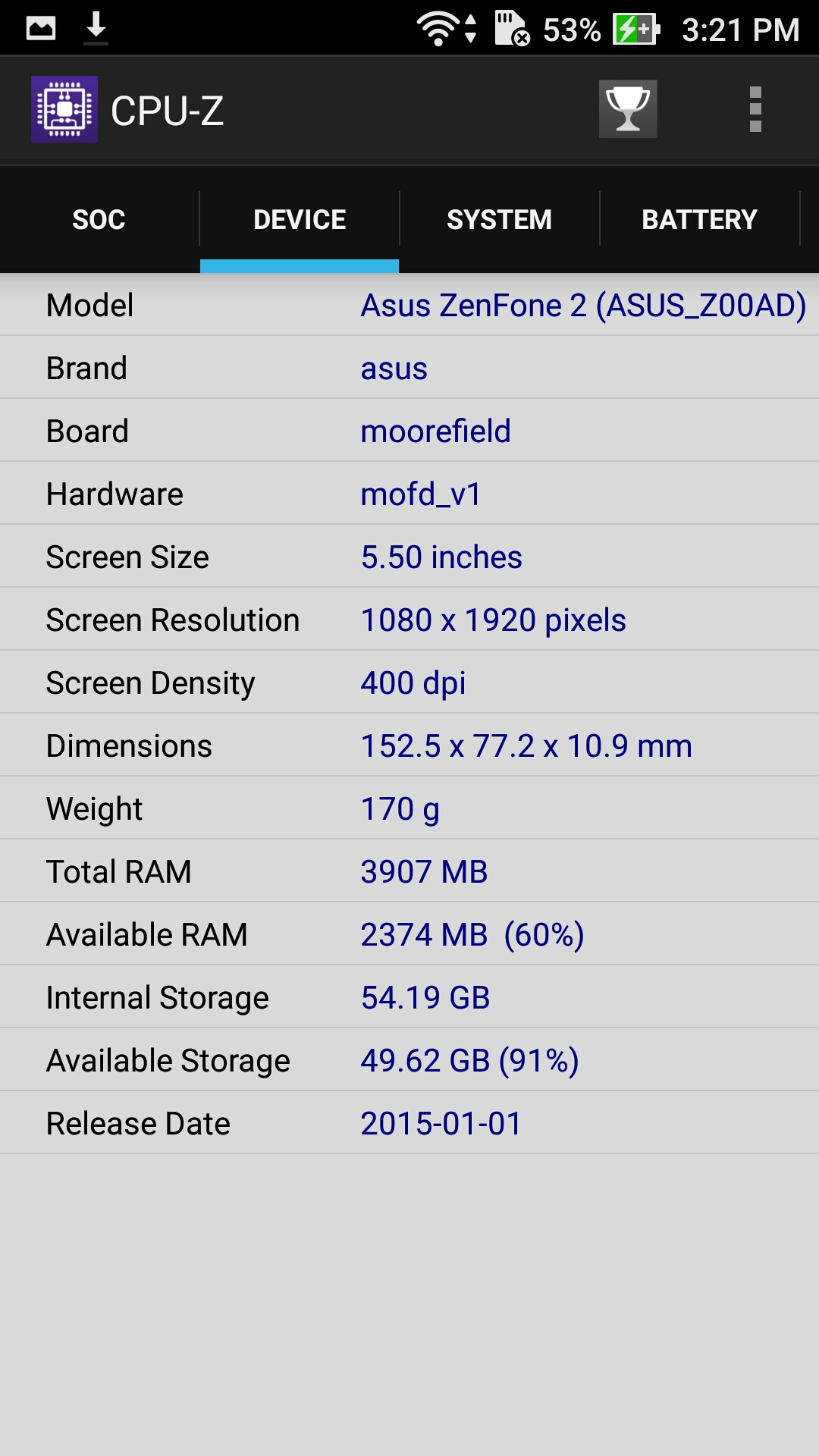Tap the Available Storage row
This screenshot has width=819, height=1456.
[409, 1061]
